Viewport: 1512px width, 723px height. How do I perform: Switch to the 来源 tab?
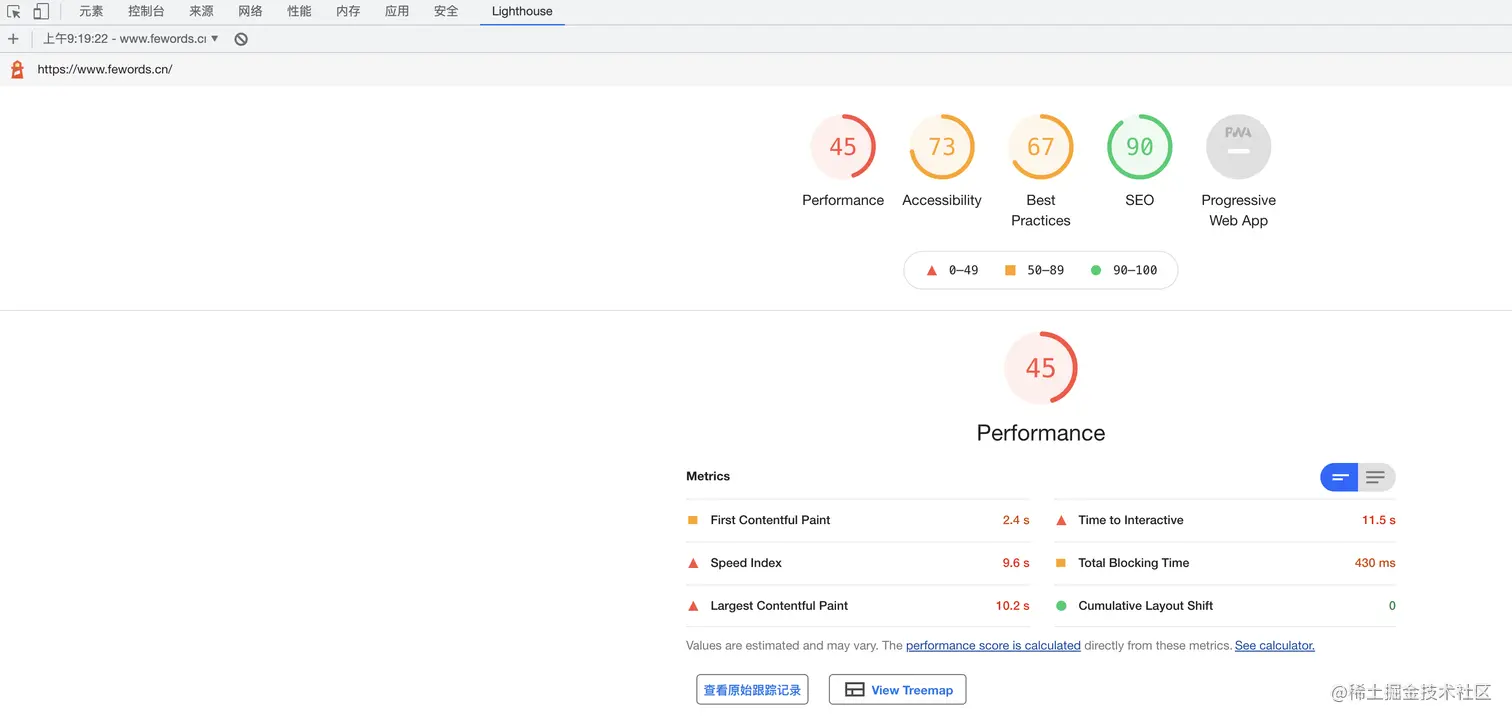pos(201,11)
